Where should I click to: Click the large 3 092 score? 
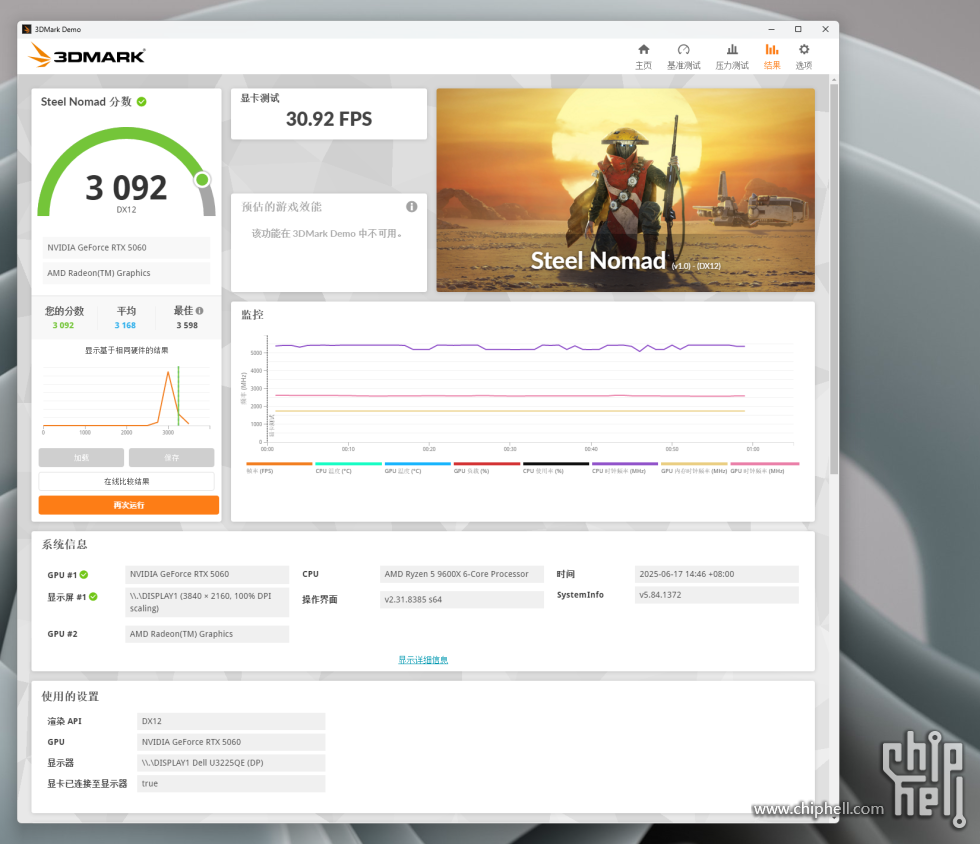[126, 188]
